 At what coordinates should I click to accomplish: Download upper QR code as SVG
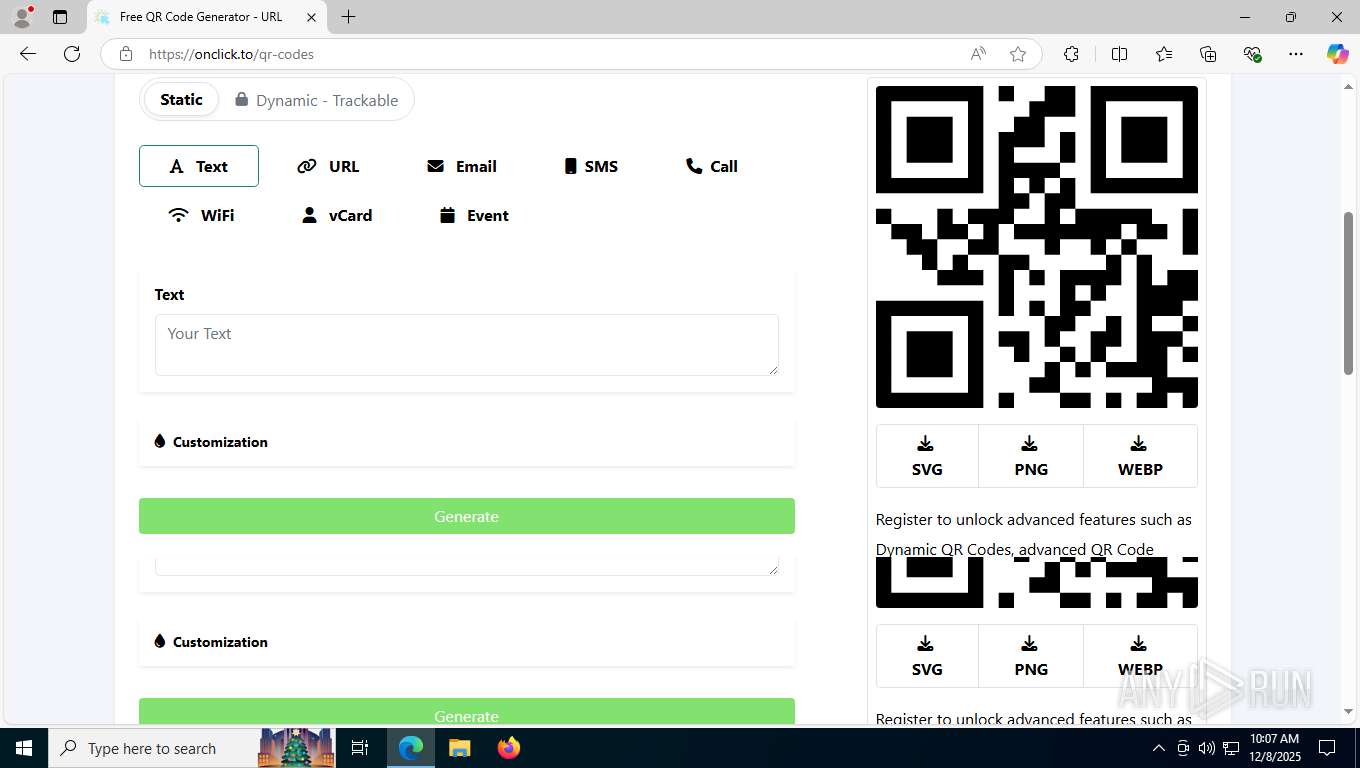click(927, 456)
